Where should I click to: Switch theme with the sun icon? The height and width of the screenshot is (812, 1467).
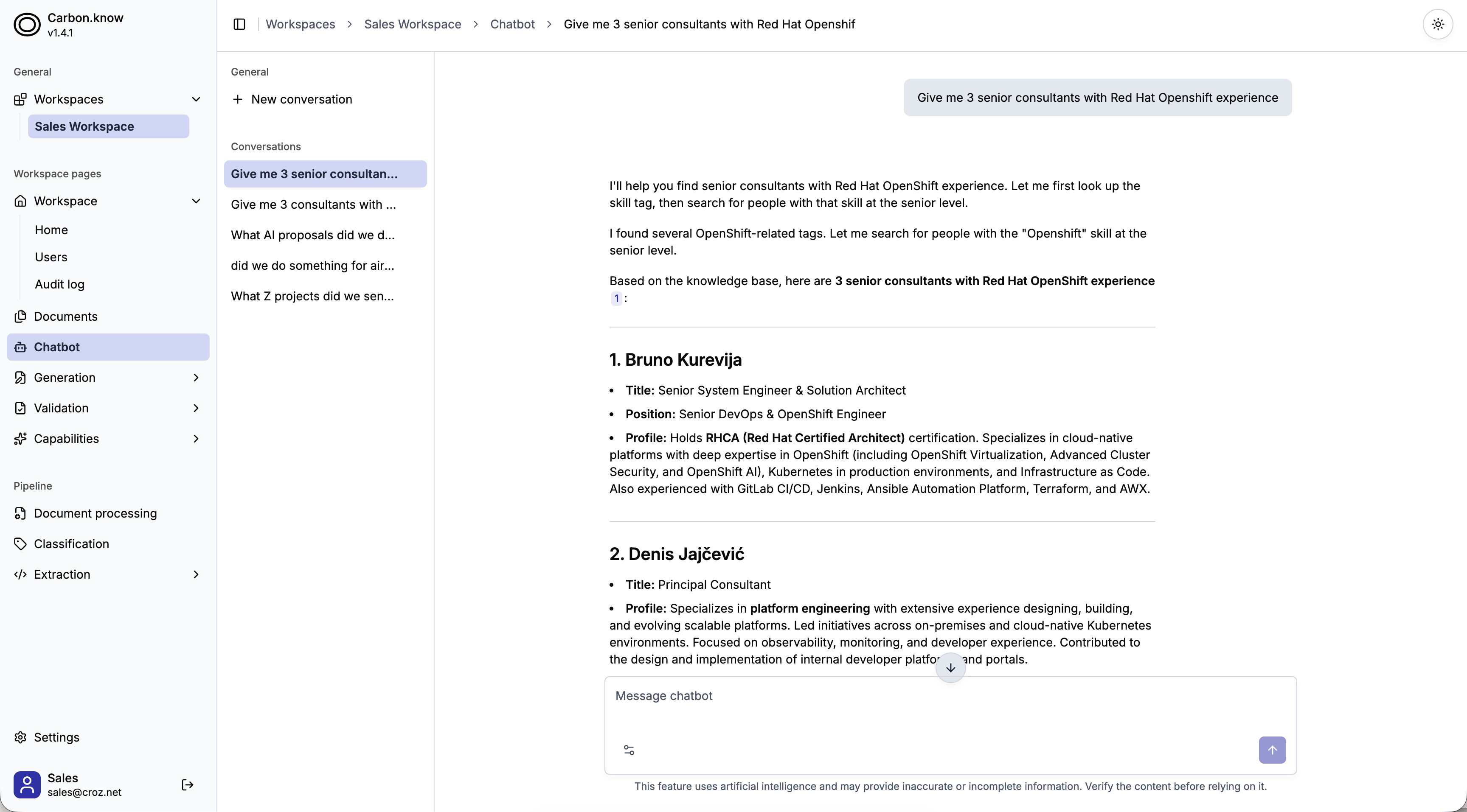pyautogui.click(x=1438, y=25)
